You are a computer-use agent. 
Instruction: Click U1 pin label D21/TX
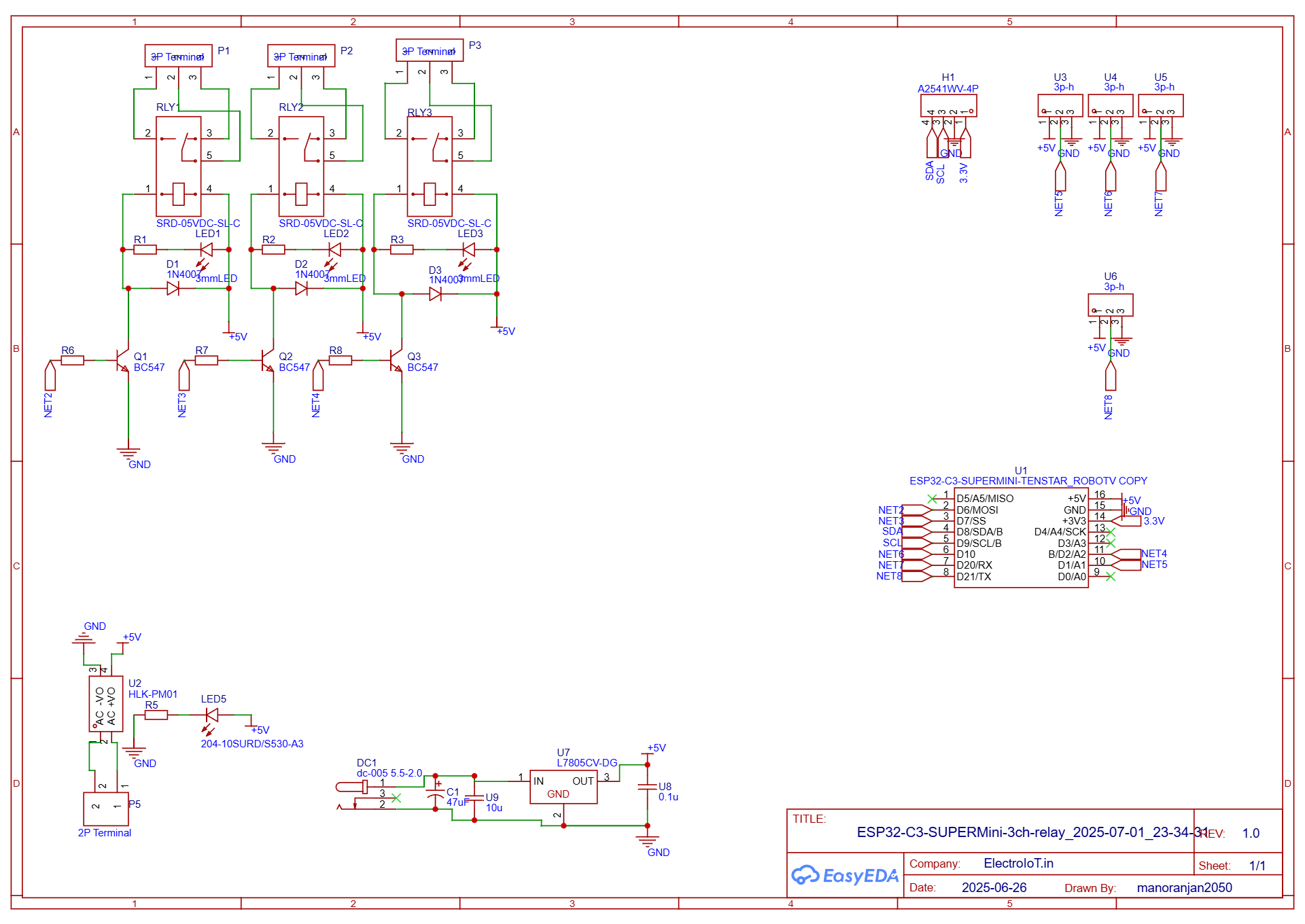coord(973,577)
